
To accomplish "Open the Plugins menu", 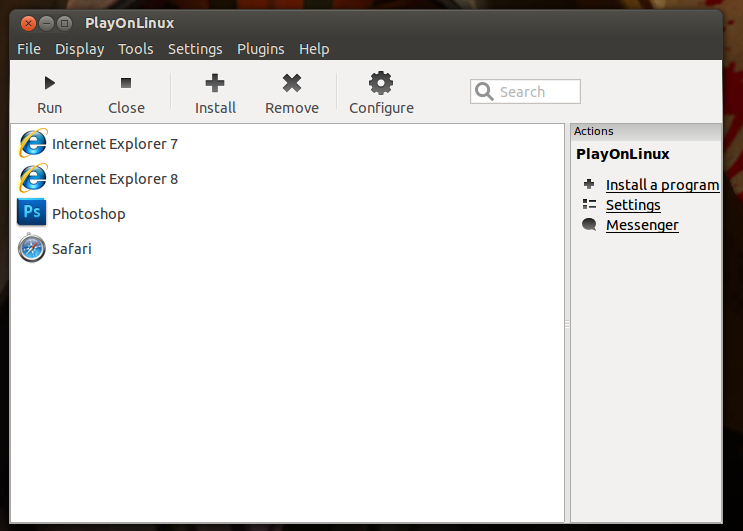I will click(x=261, y=49).
